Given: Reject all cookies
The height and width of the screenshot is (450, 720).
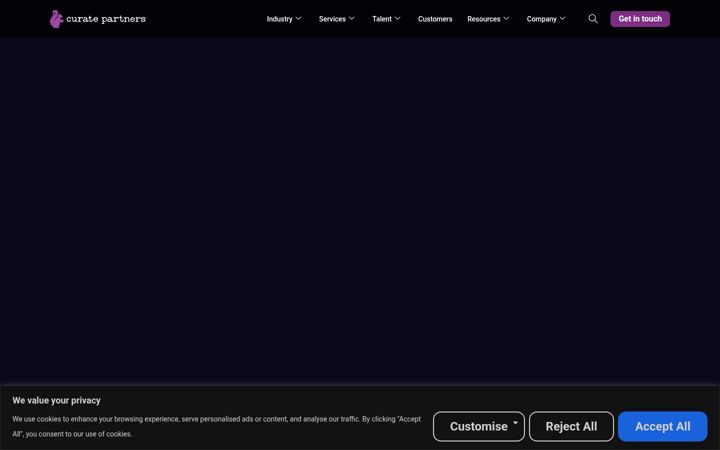Looking at the screenshot, I should click(571, 426).
